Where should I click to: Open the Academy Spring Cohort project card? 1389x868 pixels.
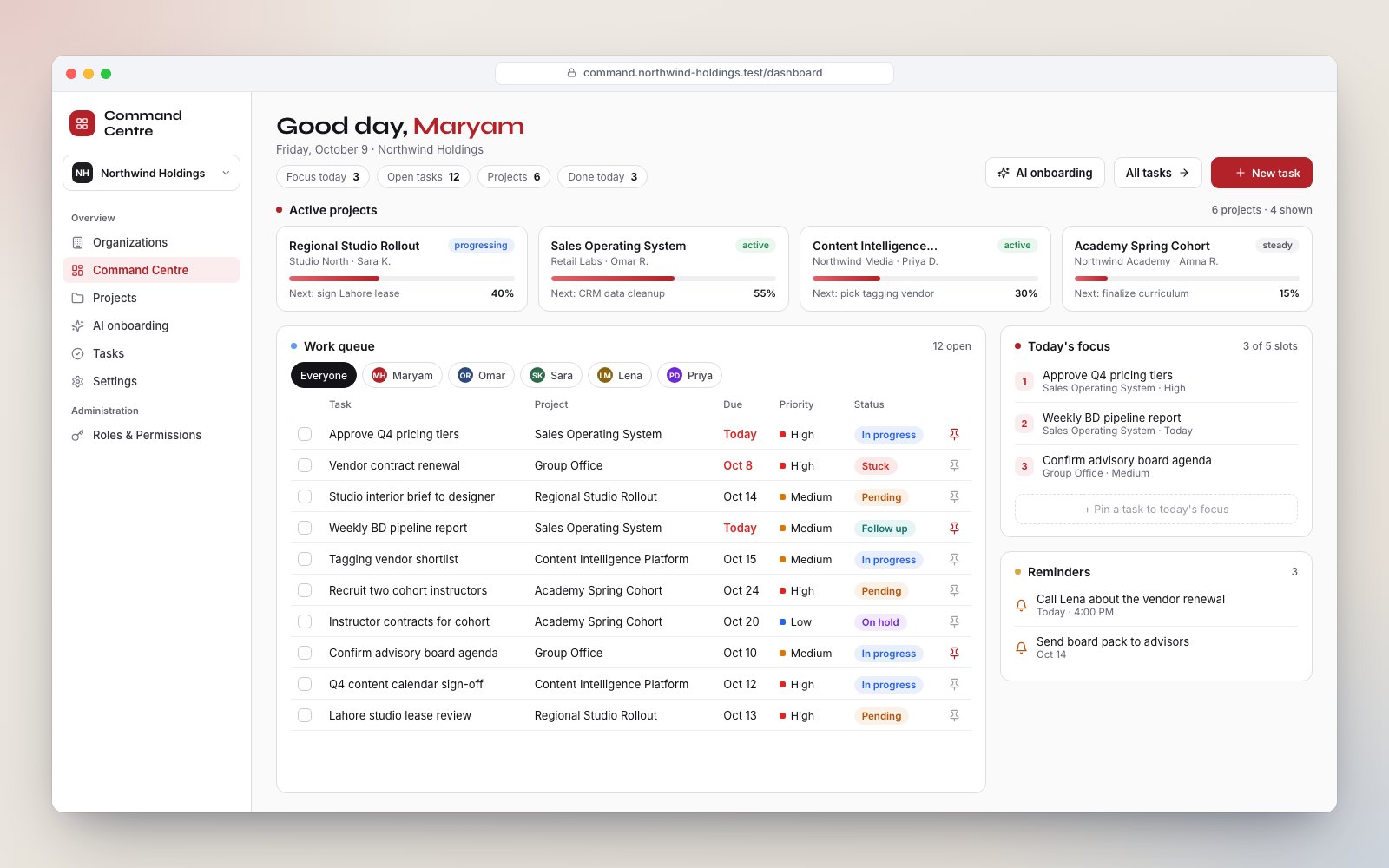click(1187, 268)
